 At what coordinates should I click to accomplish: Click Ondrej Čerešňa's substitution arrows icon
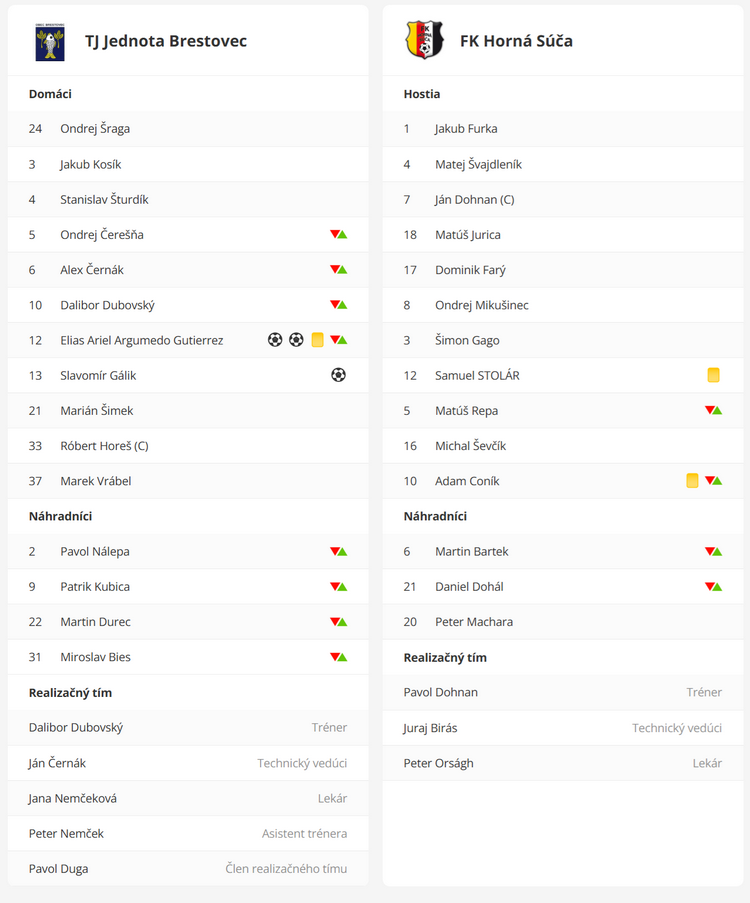coord(338,235)
